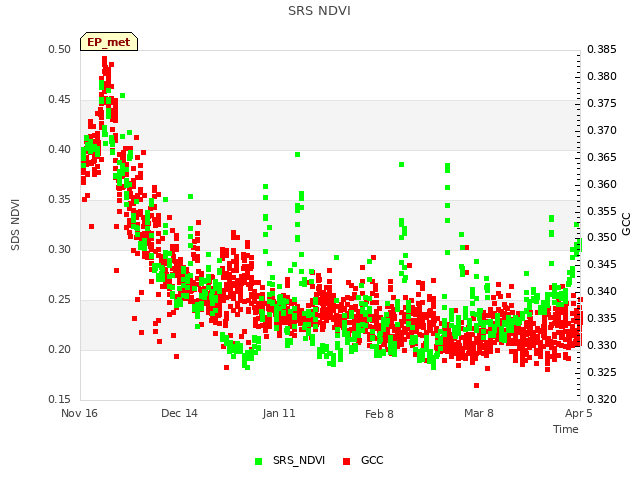Click the Apr 5 date tick label
The height and width of the screenshot is (480, 640).
click(578, 413)
